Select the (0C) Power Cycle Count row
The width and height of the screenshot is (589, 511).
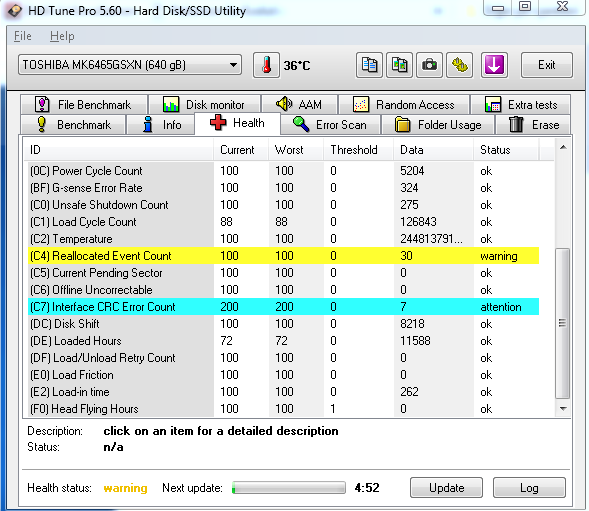pos(284,171)
